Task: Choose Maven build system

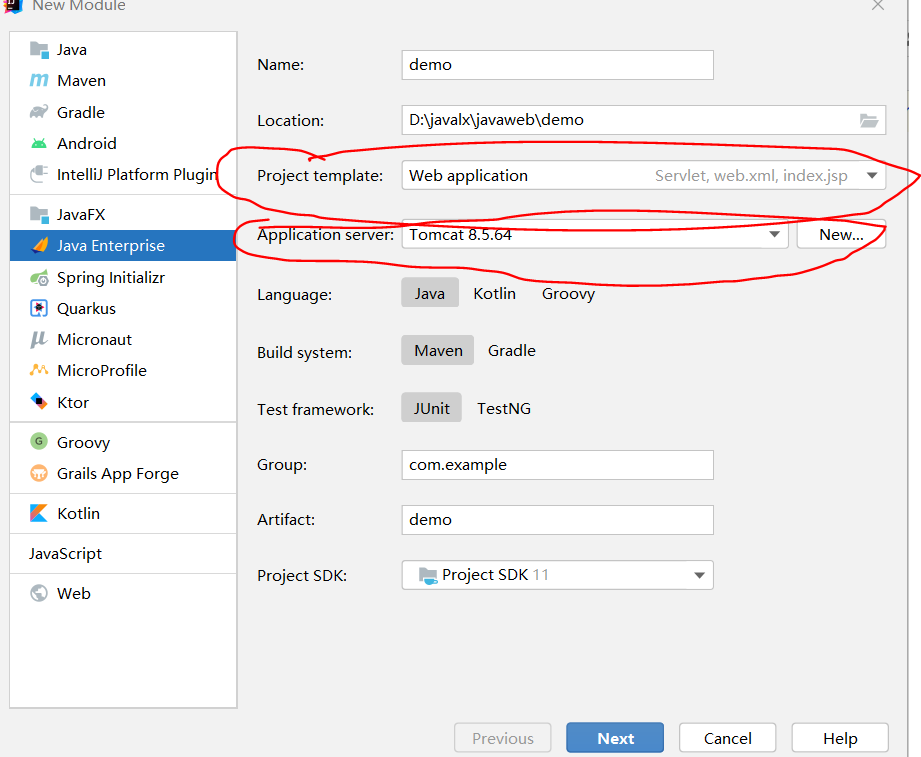Action: (x=438, y=350)
